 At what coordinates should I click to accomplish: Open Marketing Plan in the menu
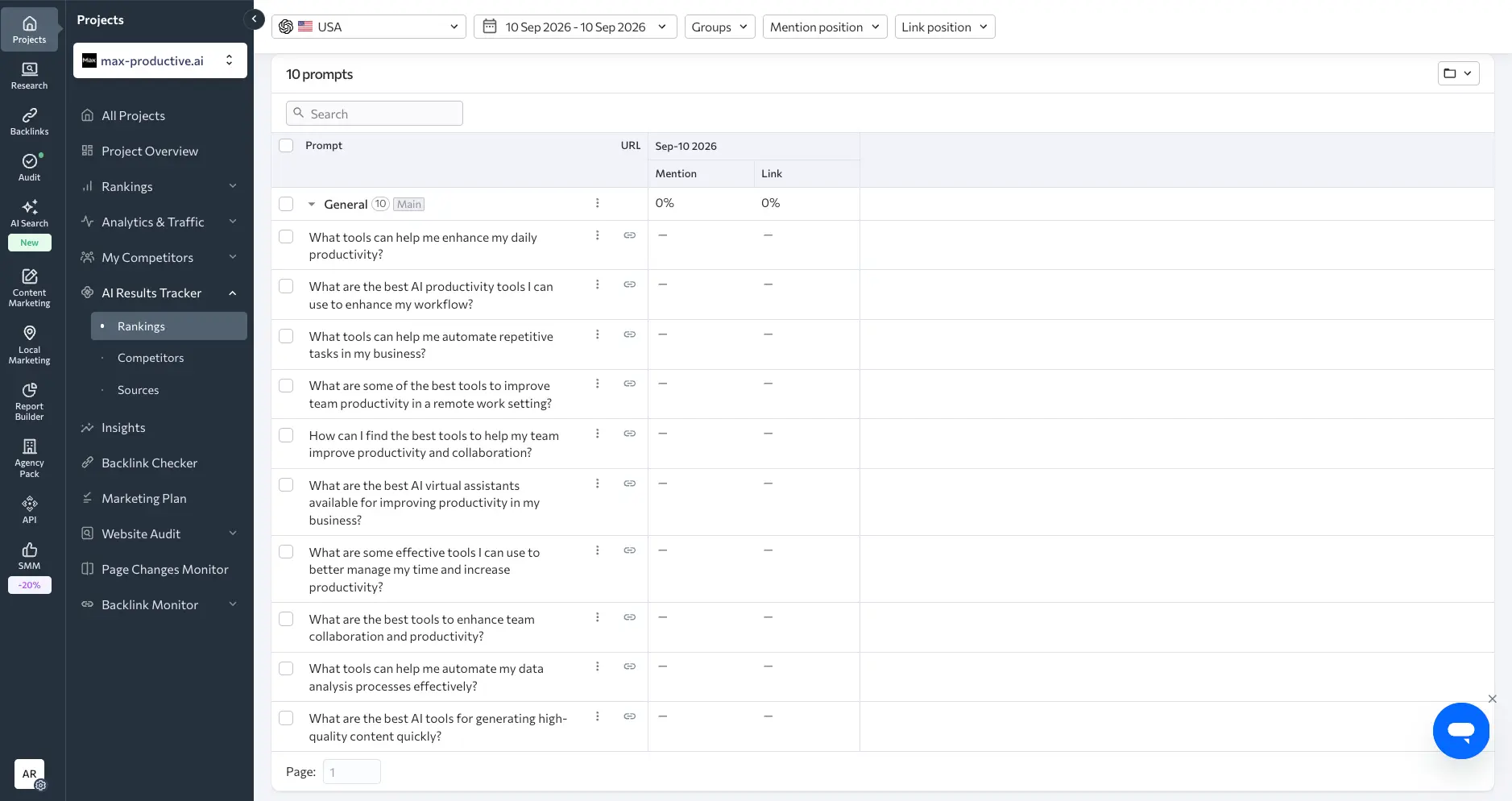click(144, 499)
